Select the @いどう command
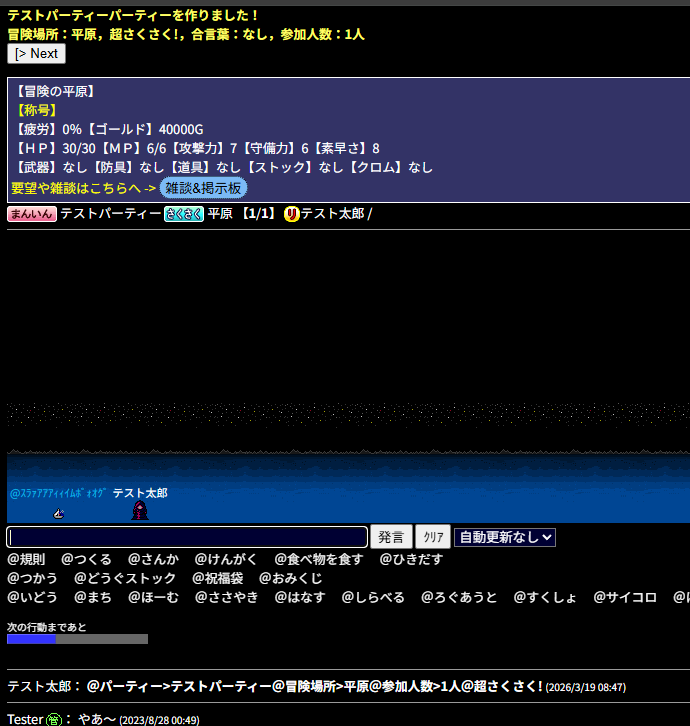Viewport: 690px width, 726px height. tap(32, 597)
